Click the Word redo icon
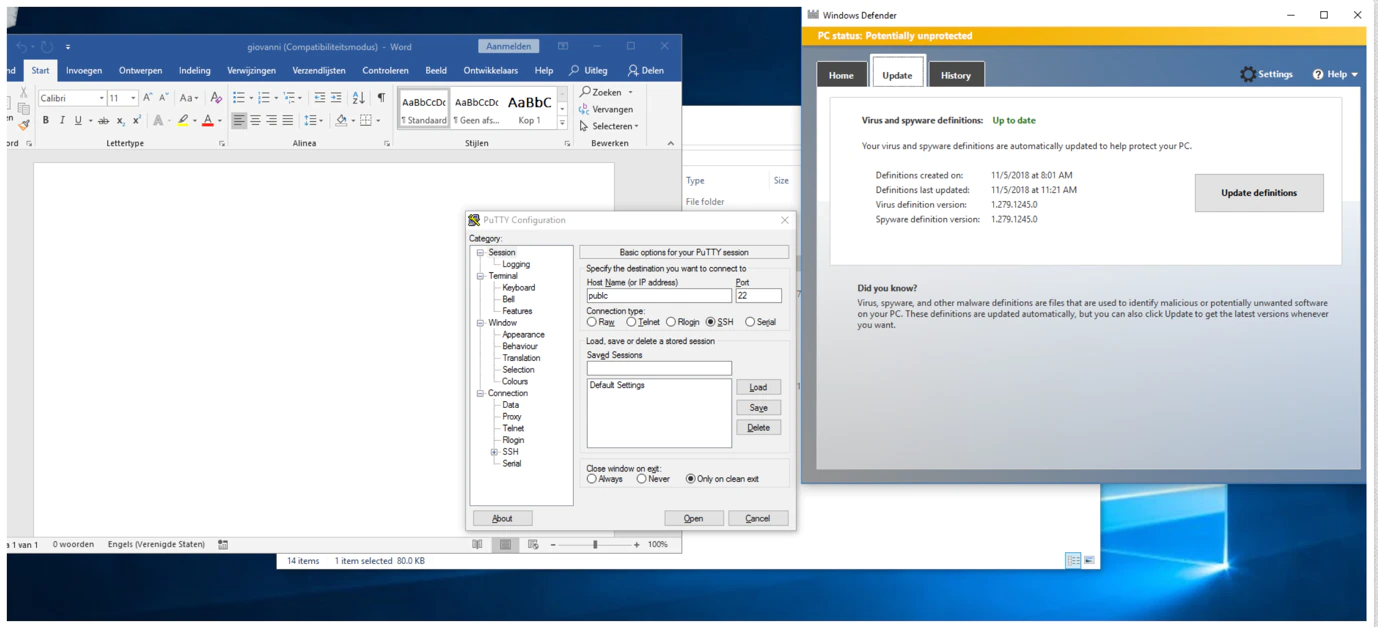Screen dimensions: 1378x627 47,46
